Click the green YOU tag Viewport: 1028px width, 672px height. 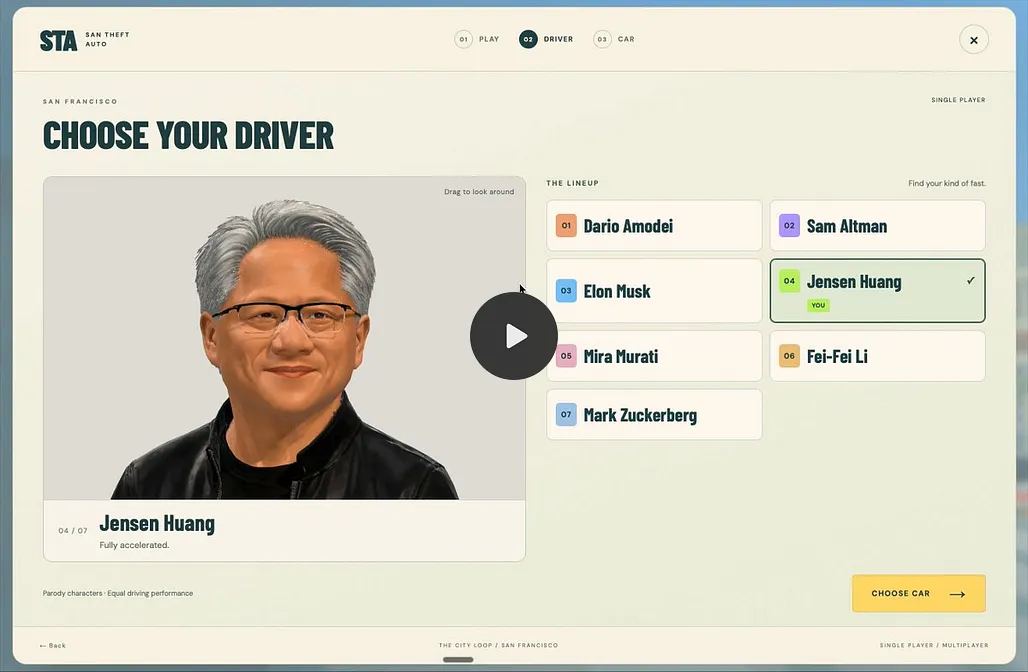tap(818, 305)
